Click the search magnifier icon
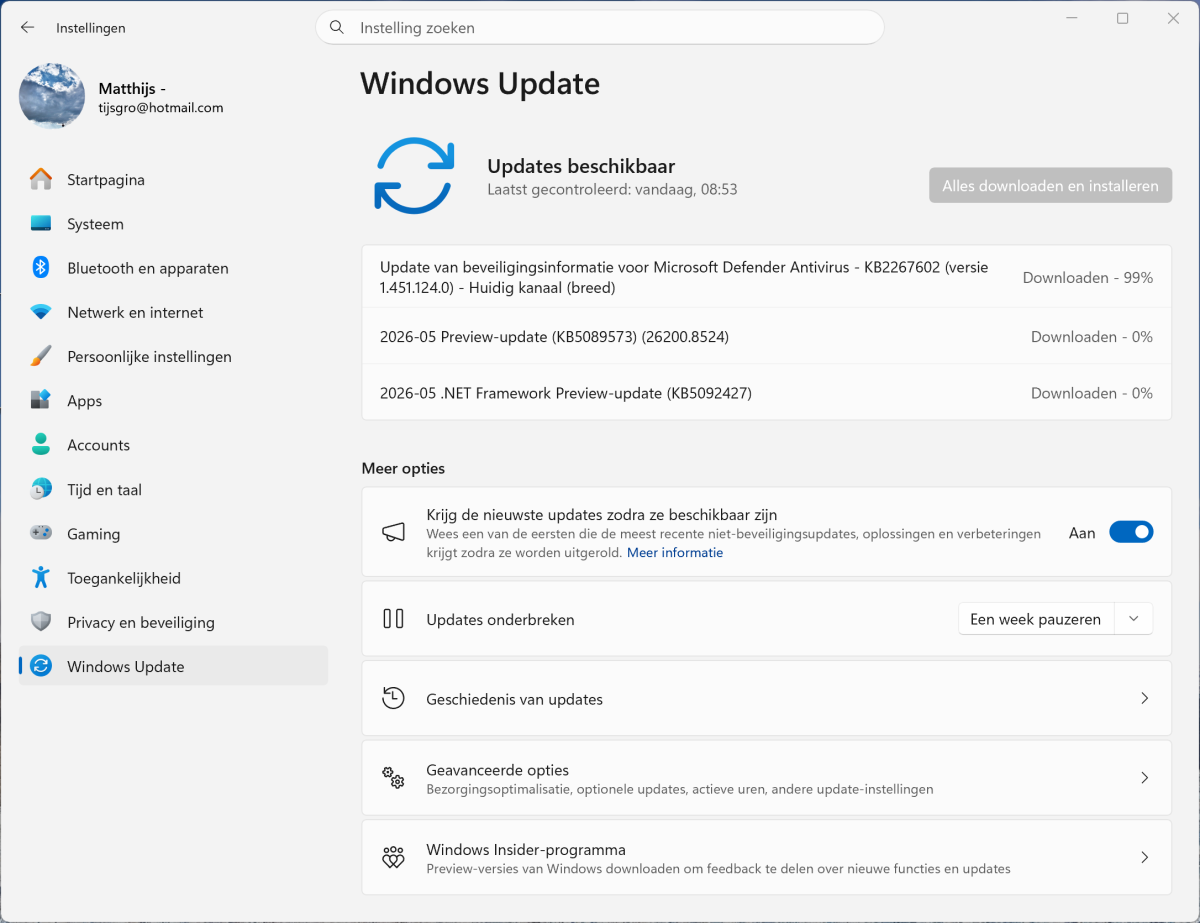This screenshot has height=923, width=1200. (337, 28)
